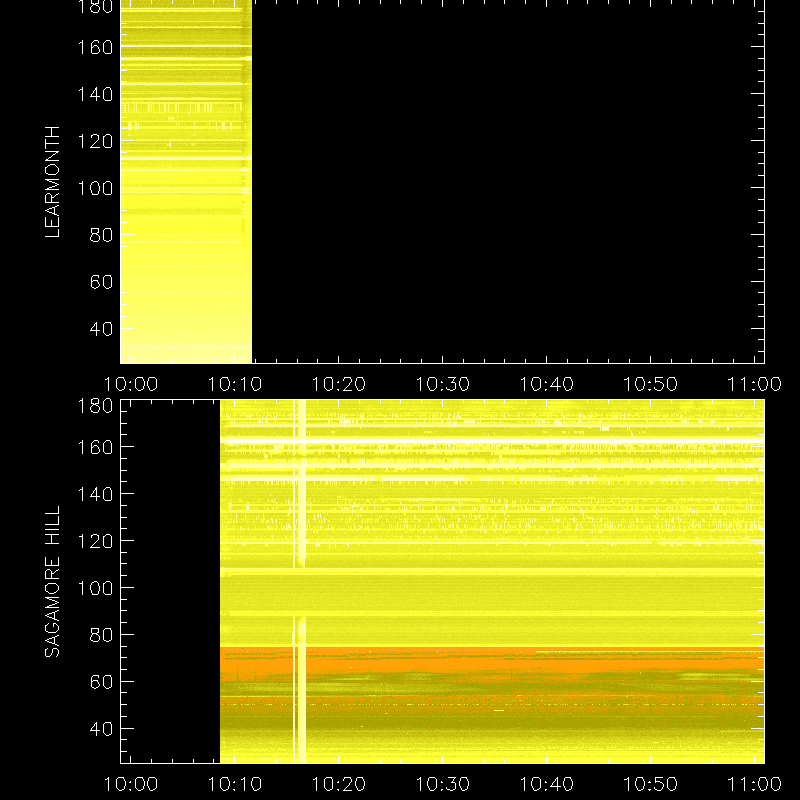Click 10:00 time label below Learmonth plot
This screenshot has height=800, width=800.
[131, 384]
